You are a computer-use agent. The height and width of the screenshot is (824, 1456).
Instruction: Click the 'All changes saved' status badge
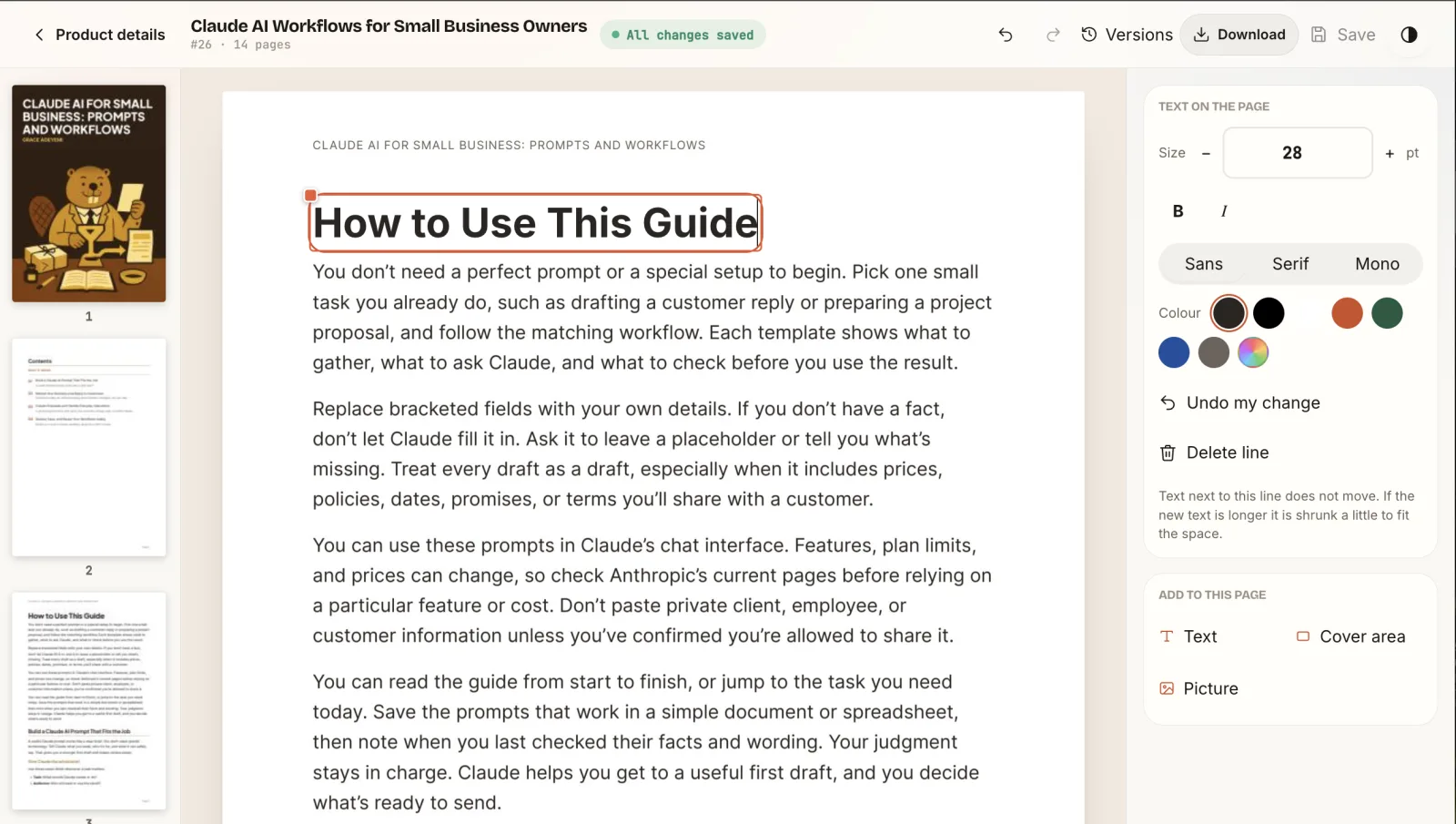[682, 35]
